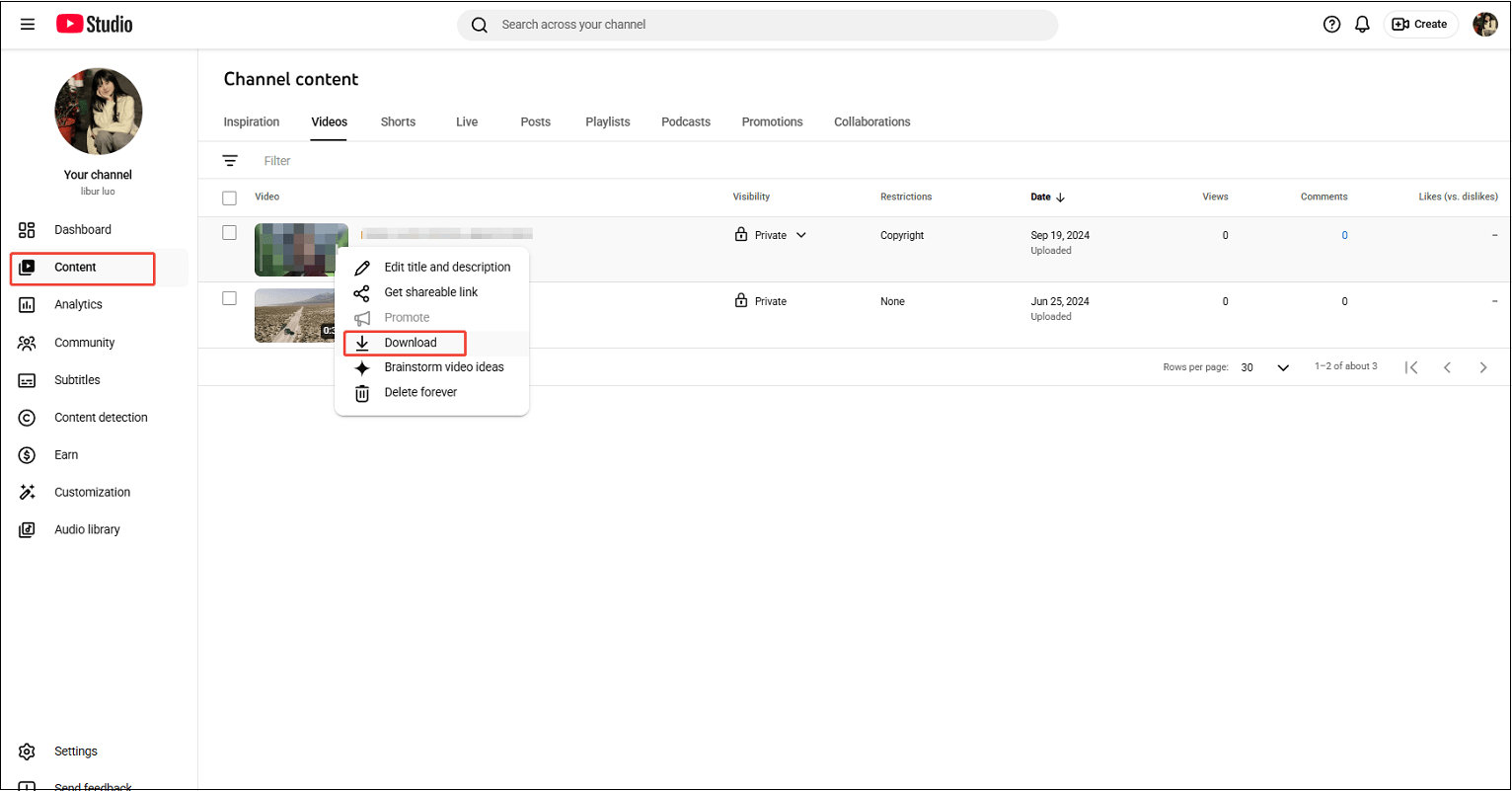Check the checkbox for the first video
Screen dimensions: 1512x791
229,232
